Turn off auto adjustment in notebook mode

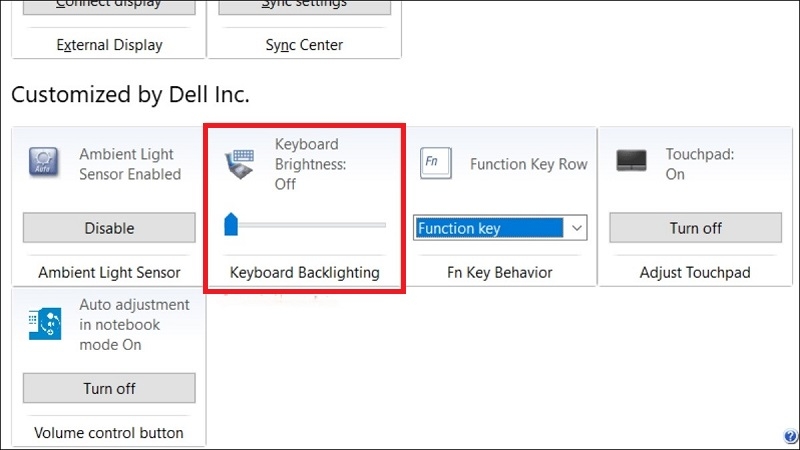coord(109,388)
